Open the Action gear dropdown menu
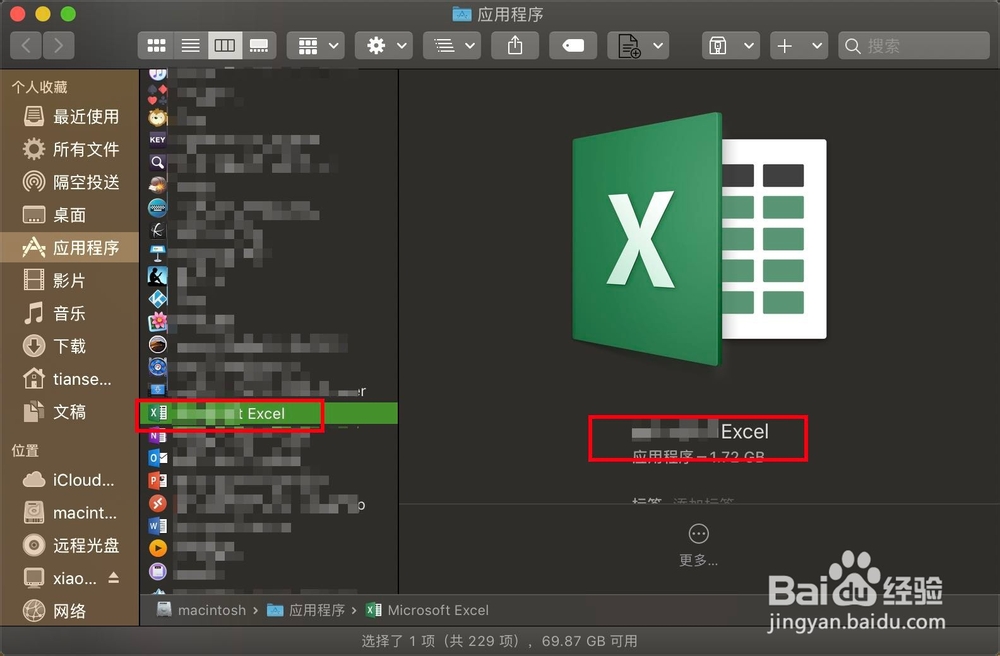 384,45
